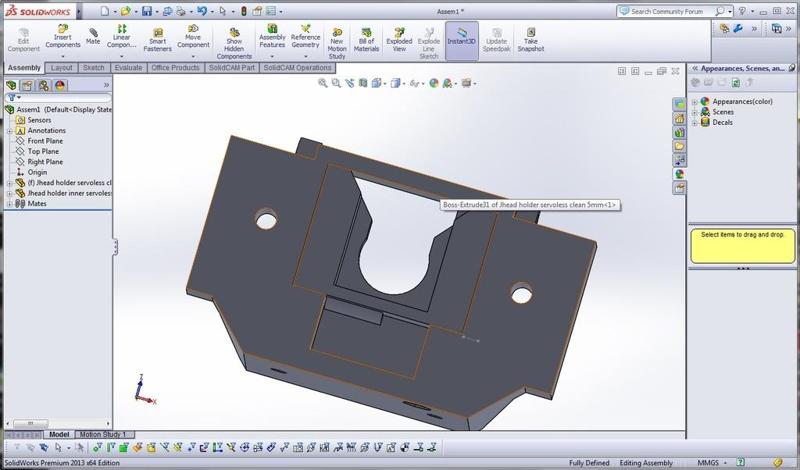Open Bill of Materials tool

coord(366,40)
